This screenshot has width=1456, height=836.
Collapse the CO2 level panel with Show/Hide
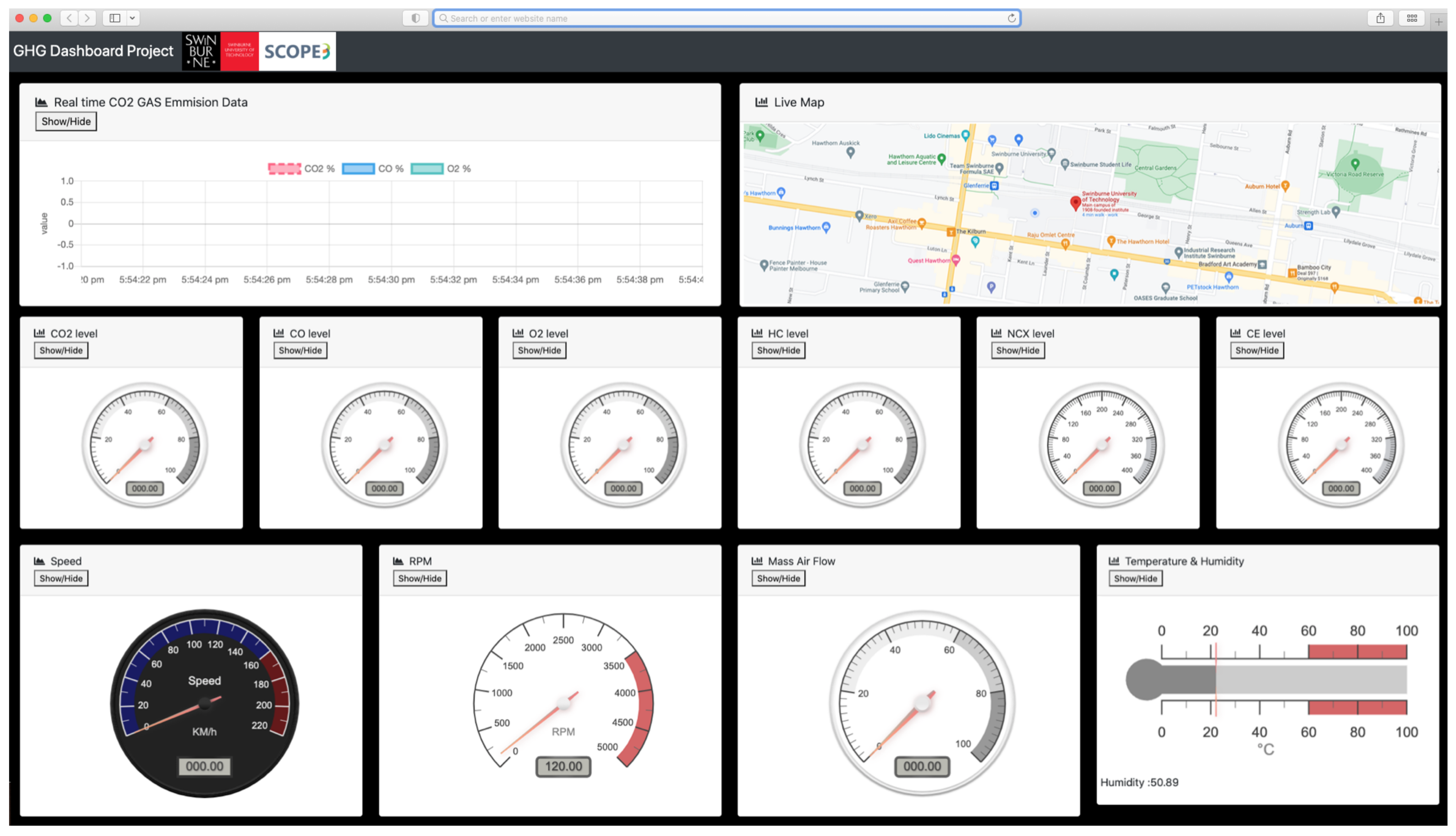coord(61,350)
